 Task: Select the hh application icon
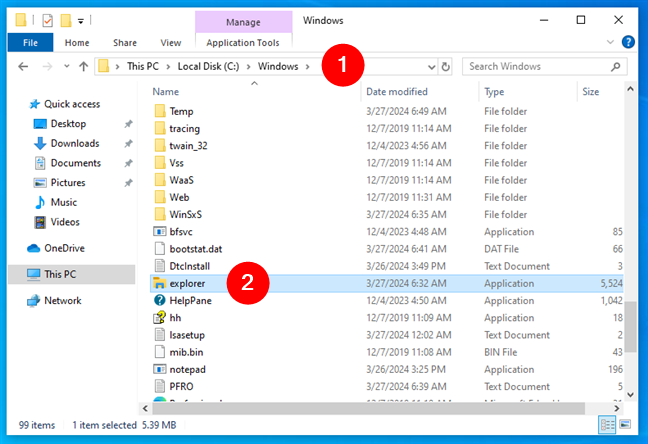[x=160, y=317]
